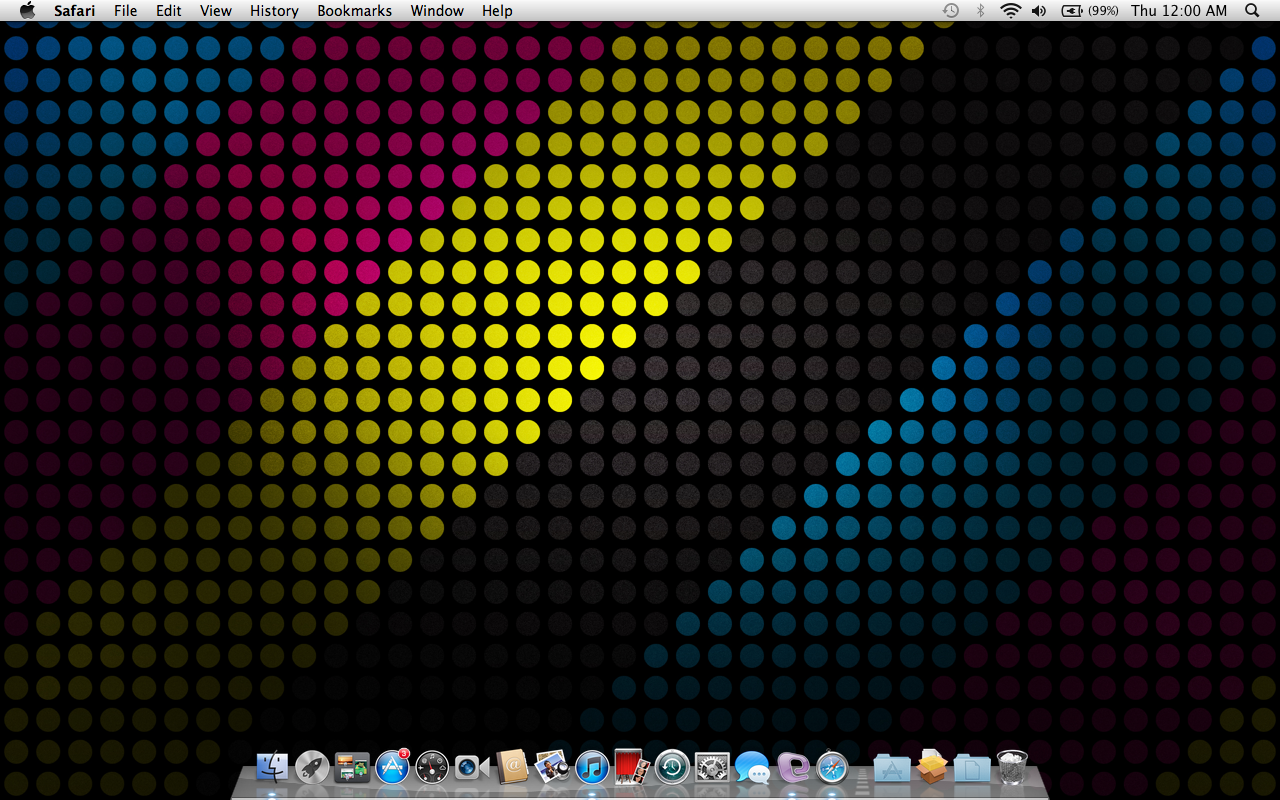
Task: Open Spotlight search magnifier
Action: coord(1252,10)
